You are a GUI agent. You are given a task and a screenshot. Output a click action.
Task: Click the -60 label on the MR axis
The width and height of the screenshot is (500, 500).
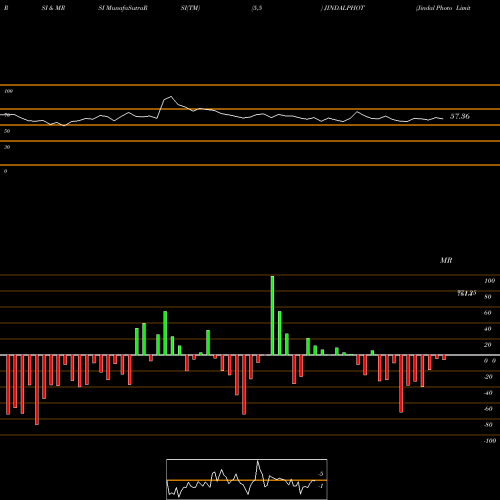488,409
